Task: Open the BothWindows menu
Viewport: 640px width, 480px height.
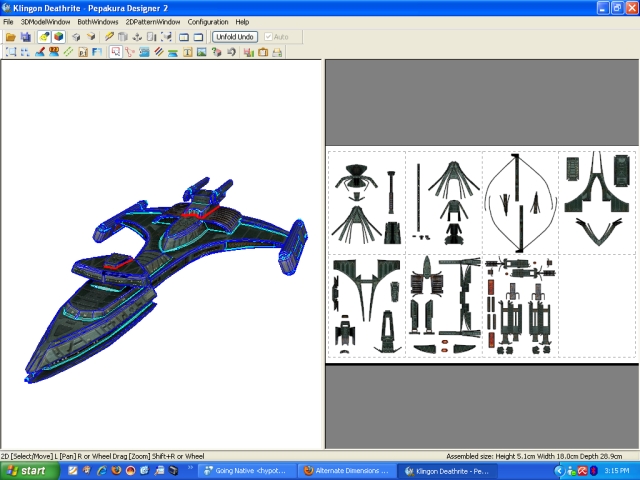Action: click(x=98, y=22)
